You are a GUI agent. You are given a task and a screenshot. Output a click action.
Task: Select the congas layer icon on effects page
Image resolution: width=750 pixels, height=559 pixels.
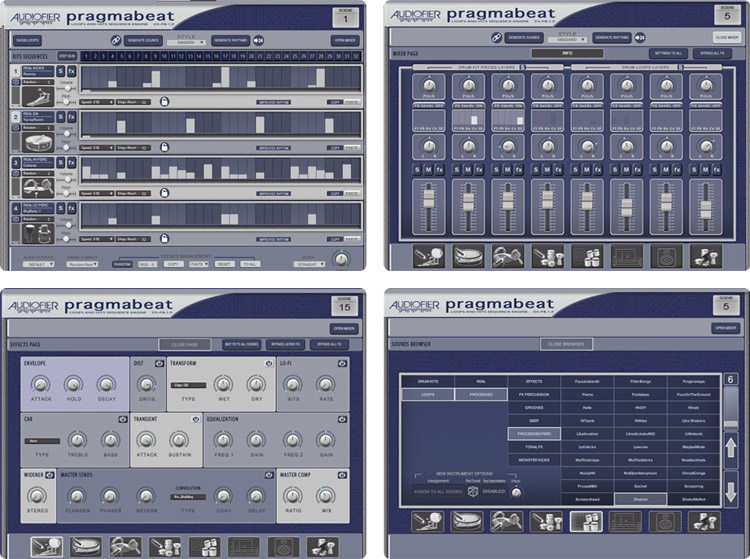pyautogui.click(x=165, y=547)
